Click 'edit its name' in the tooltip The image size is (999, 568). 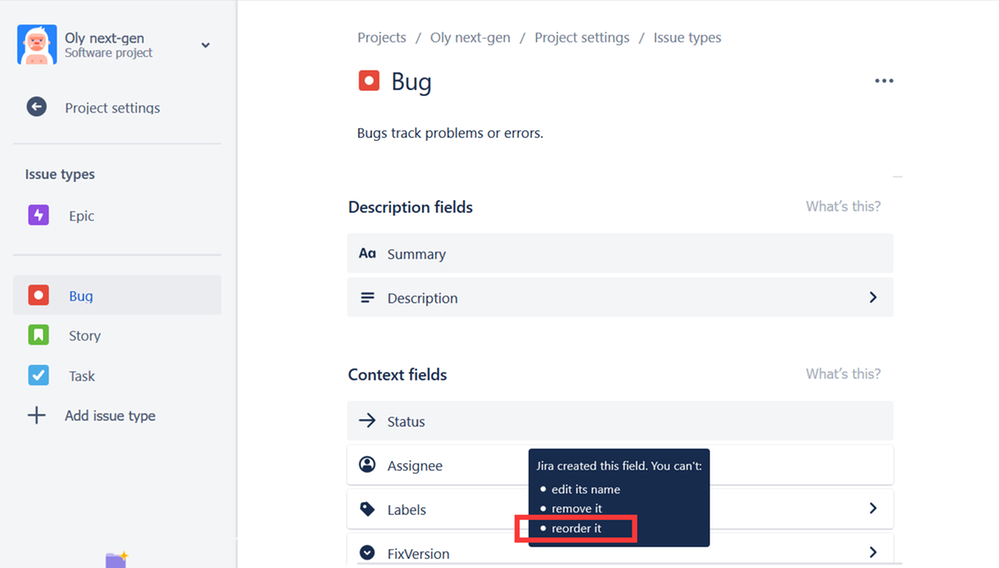tap(586, 490)
